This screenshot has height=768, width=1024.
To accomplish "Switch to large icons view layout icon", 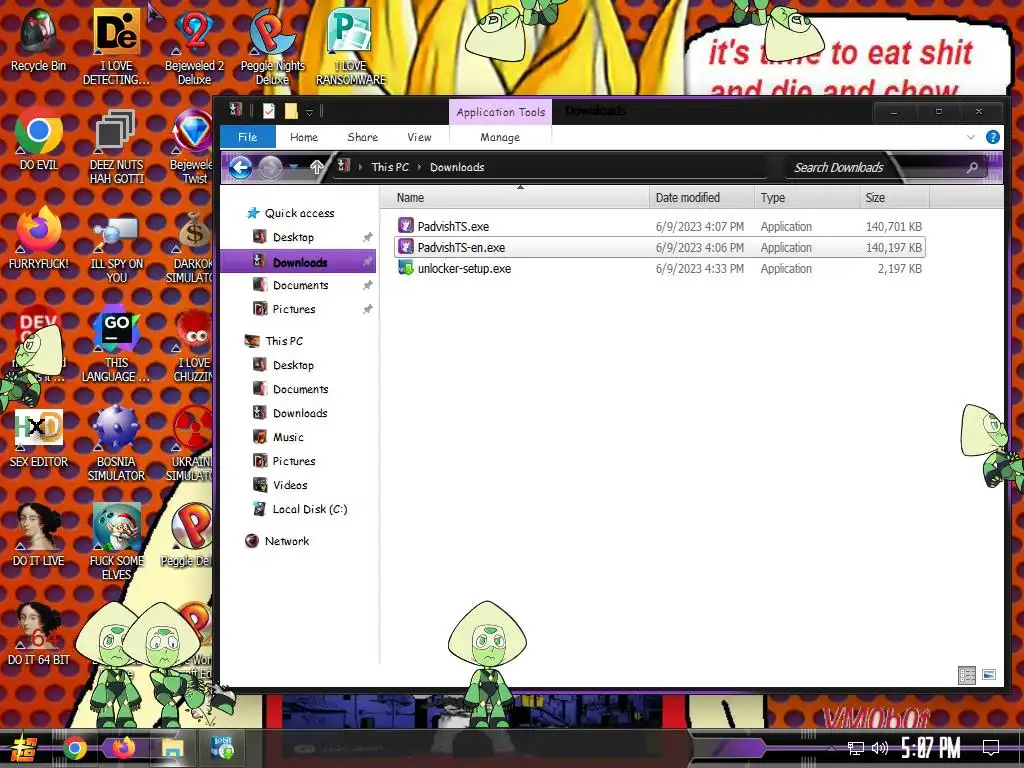I will pos(989,675).
